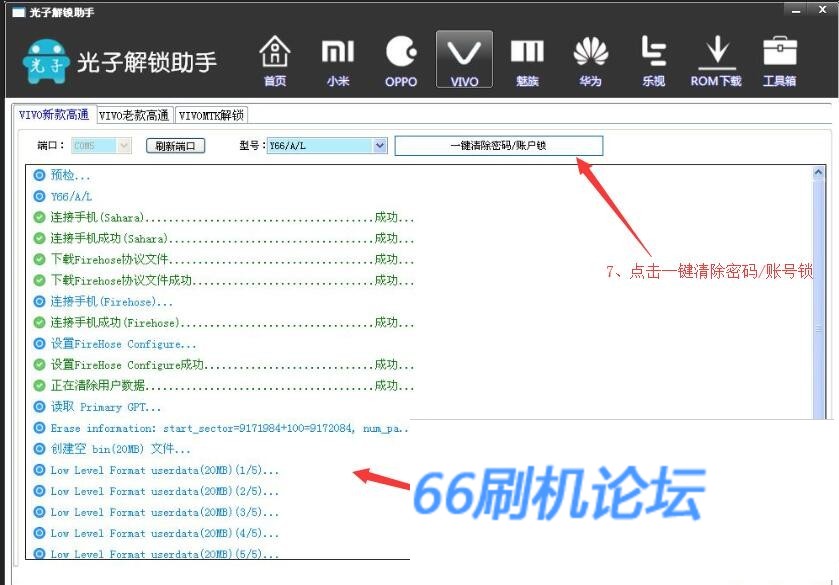Expand the 端口 COM port dropdown
Screen dimensions: 839x585
click(x=123, y=146)
